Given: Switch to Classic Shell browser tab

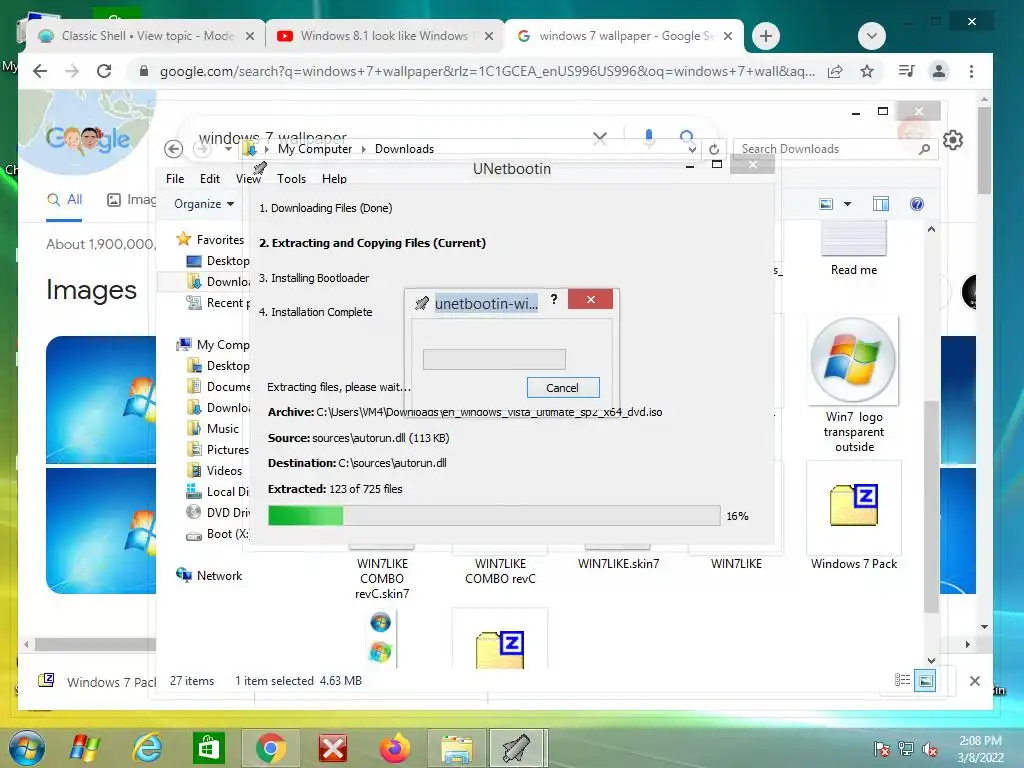Looking at the screenshot, I should (x=146, y=36).
